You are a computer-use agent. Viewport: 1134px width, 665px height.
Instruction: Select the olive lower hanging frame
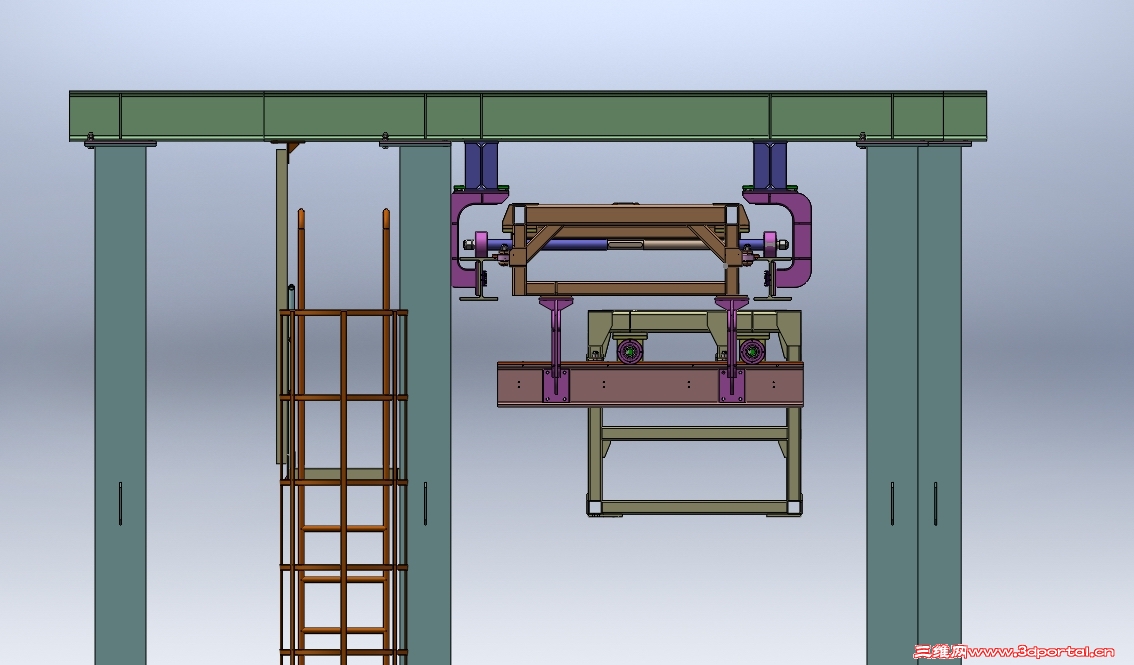click(694, 413)
